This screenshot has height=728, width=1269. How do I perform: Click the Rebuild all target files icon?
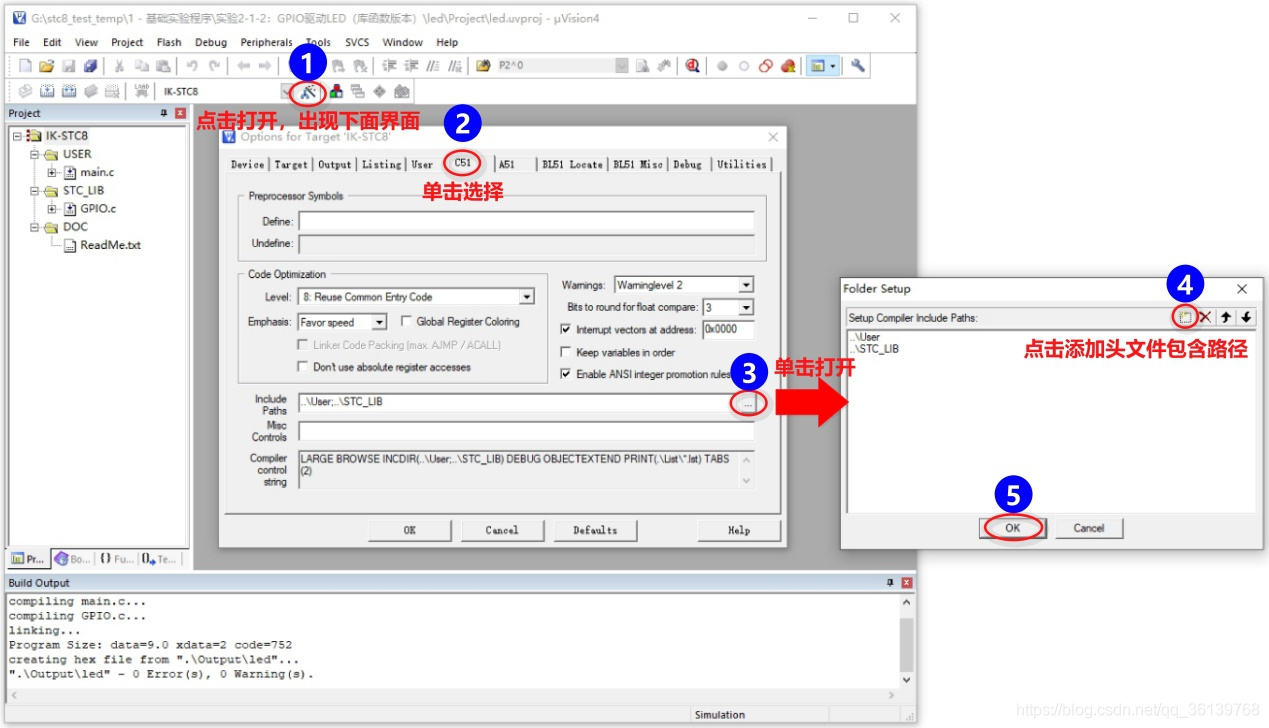pos(68,91)
